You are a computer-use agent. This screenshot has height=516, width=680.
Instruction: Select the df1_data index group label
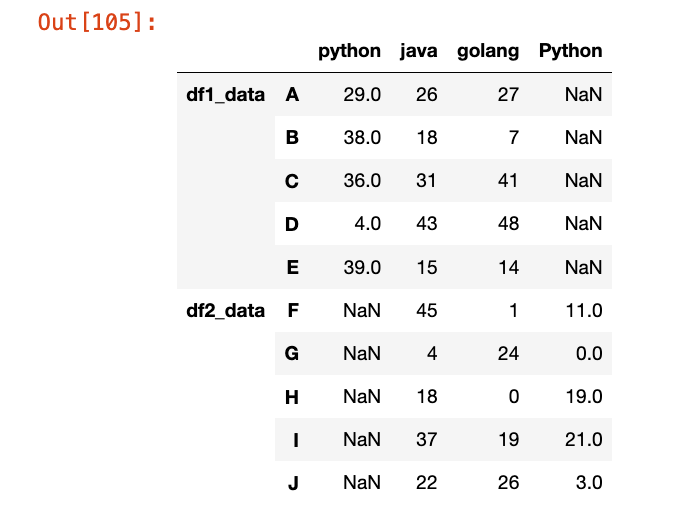click(x=226, y=95)
